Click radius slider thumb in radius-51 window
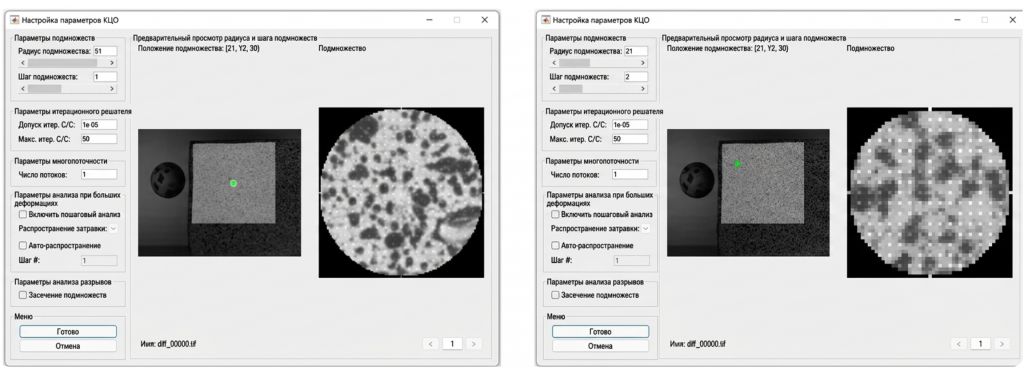The width and height of the screenshot is (1024, 370). point(64,63)
